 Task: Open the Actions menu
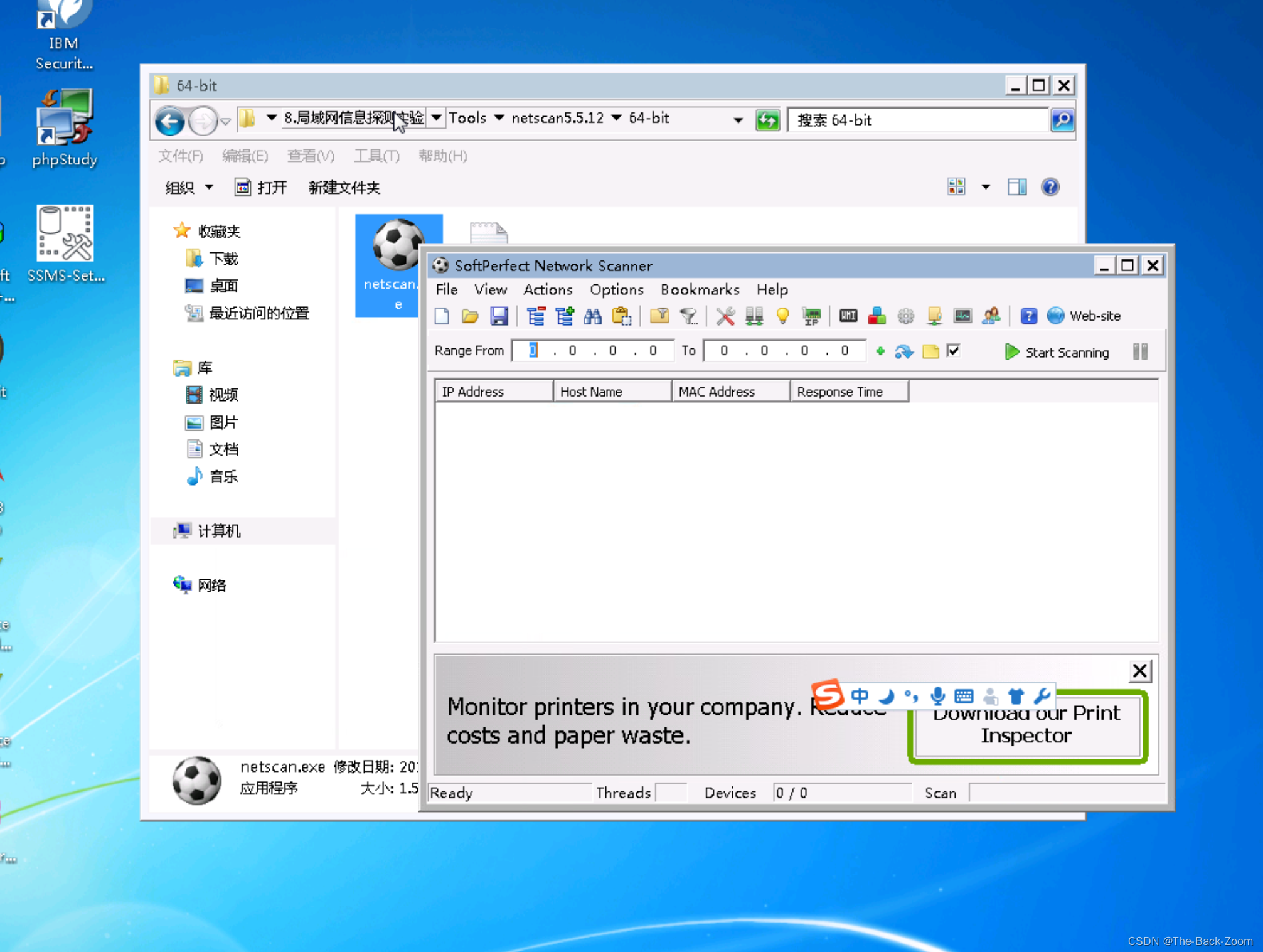(548, 289)
